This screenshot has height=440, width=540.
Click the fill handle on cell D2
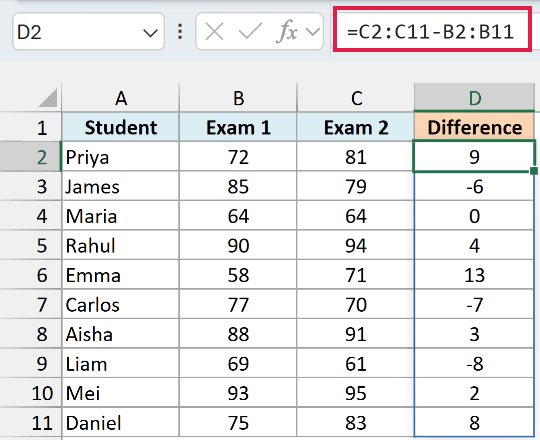(534, 171)
